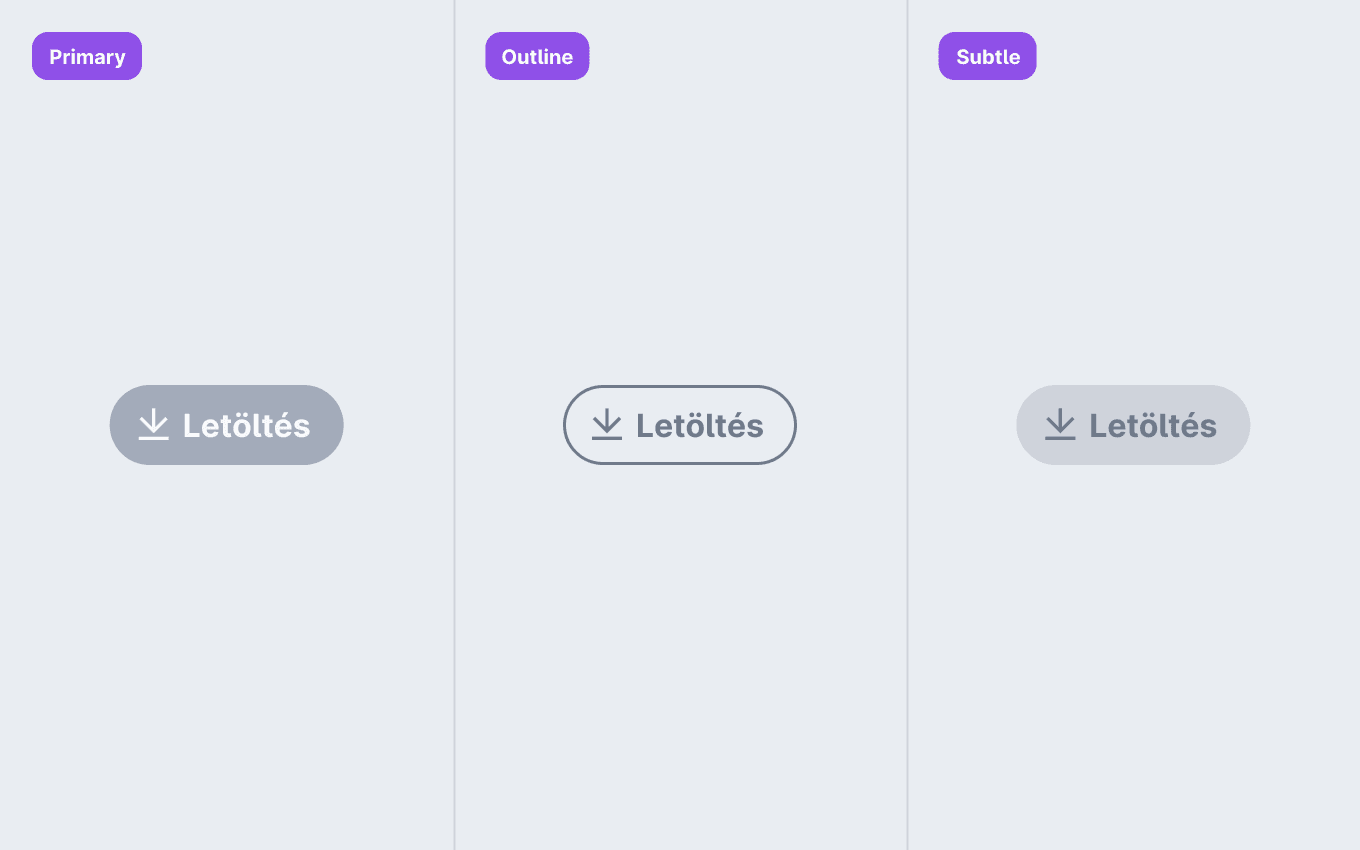Viewport: 1360px width, 850px height.
Task: Click blank area between Primary badge and its button
Action: coord(227,230)
